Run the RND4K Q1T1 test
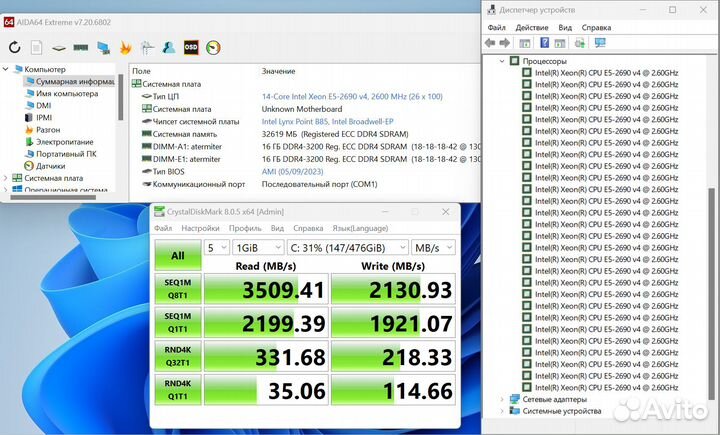The width and height of the screenshot is (720, 435). pyautogui.click(x=178, y=390)
